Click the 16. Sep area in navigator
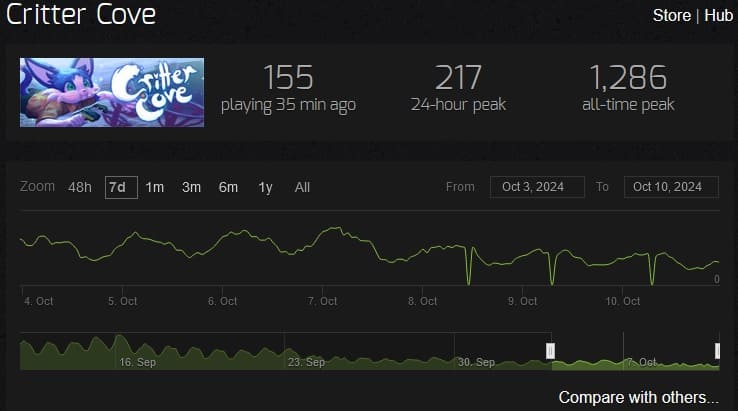The width and height of the screenshot is (738, 411). click(137, 362)
